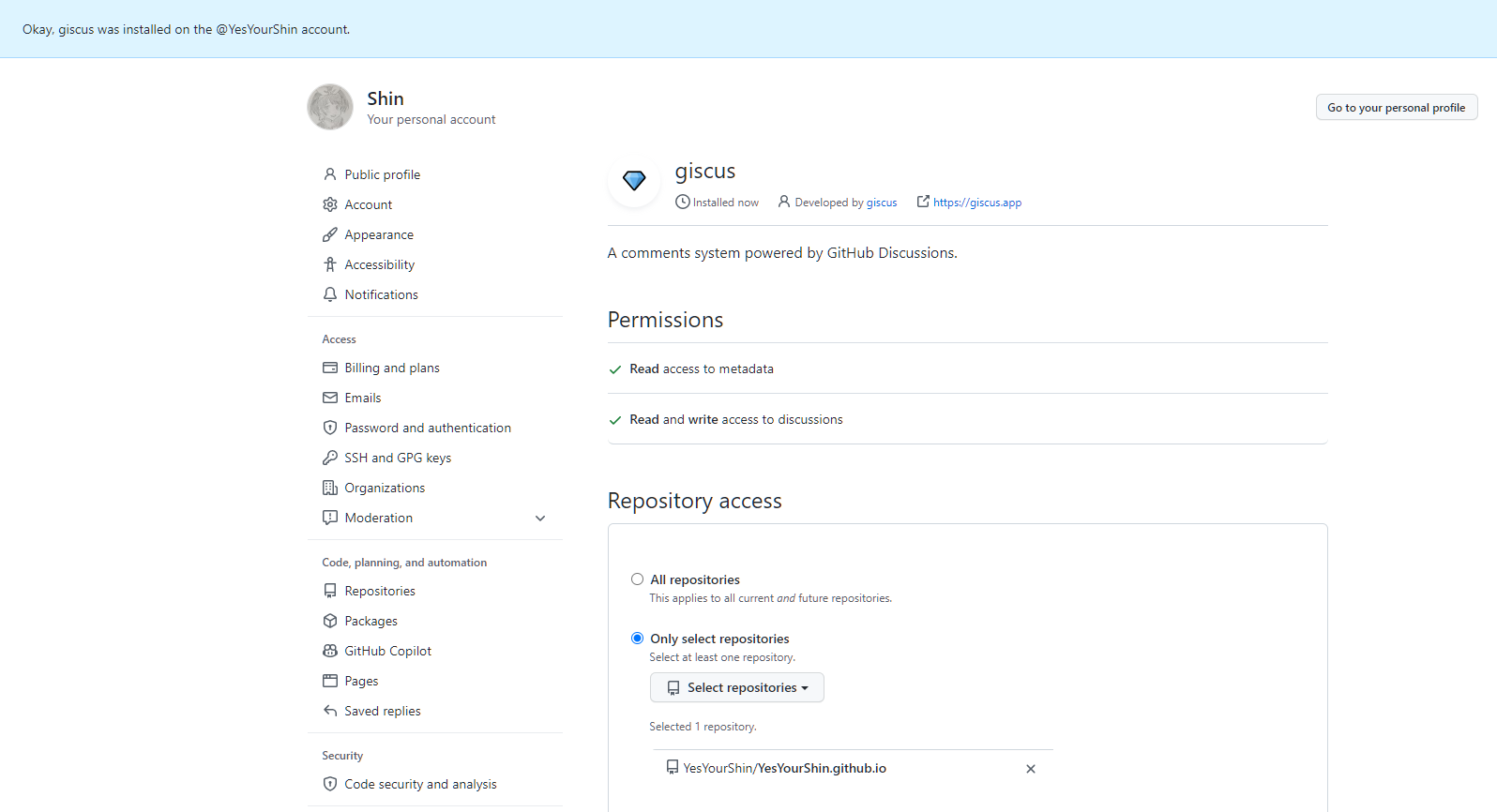Click the clock icon beside Installed now
Image resolution: width=1497 pixels, height=812 pixels.
click(683, 202)
